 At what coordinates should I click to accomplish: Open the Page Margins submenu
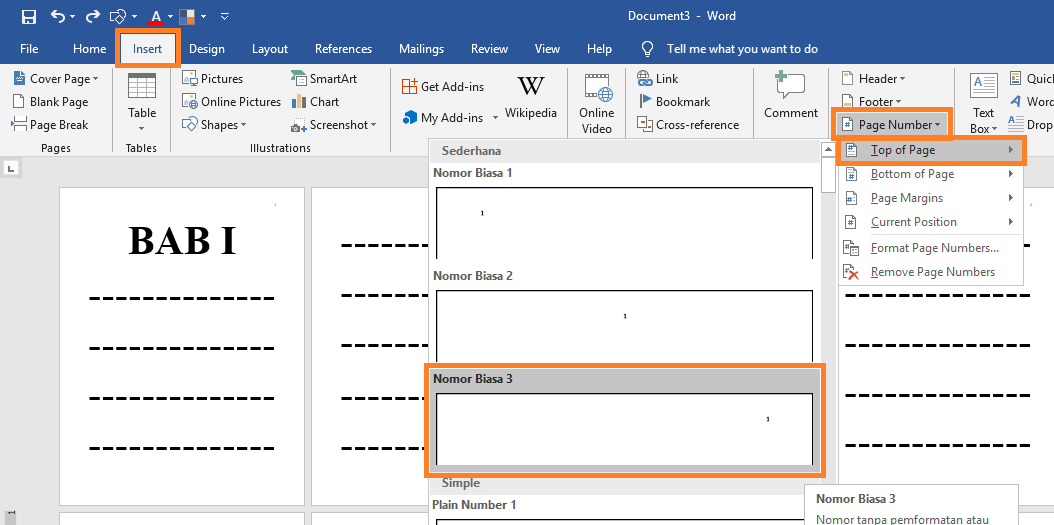[x=930, y=198]
